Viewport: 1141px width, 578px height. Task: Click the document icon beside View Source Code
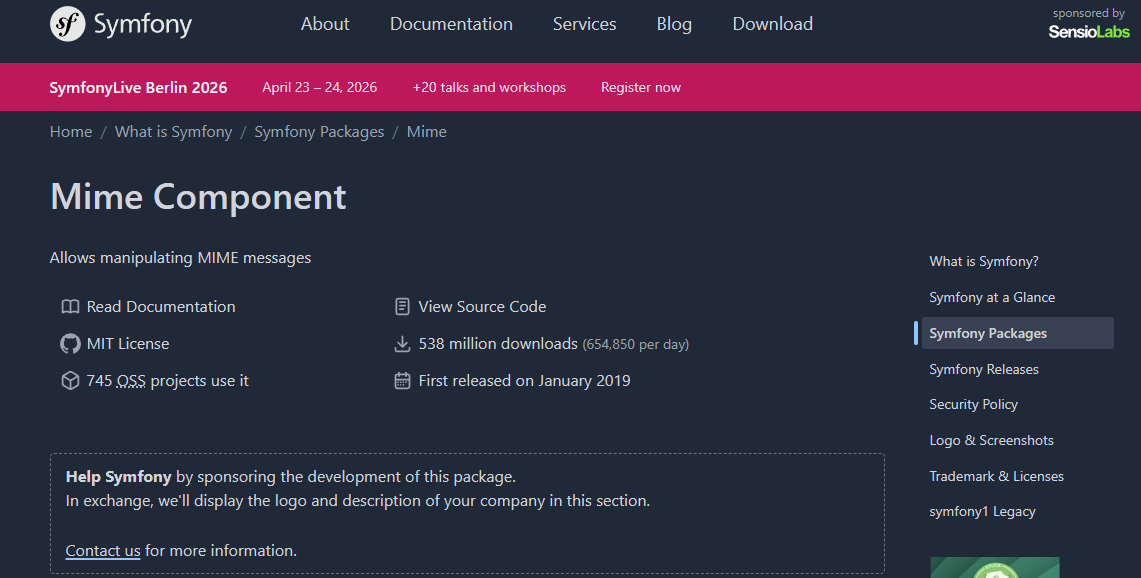pyautogui.click(x=402, y=307)
